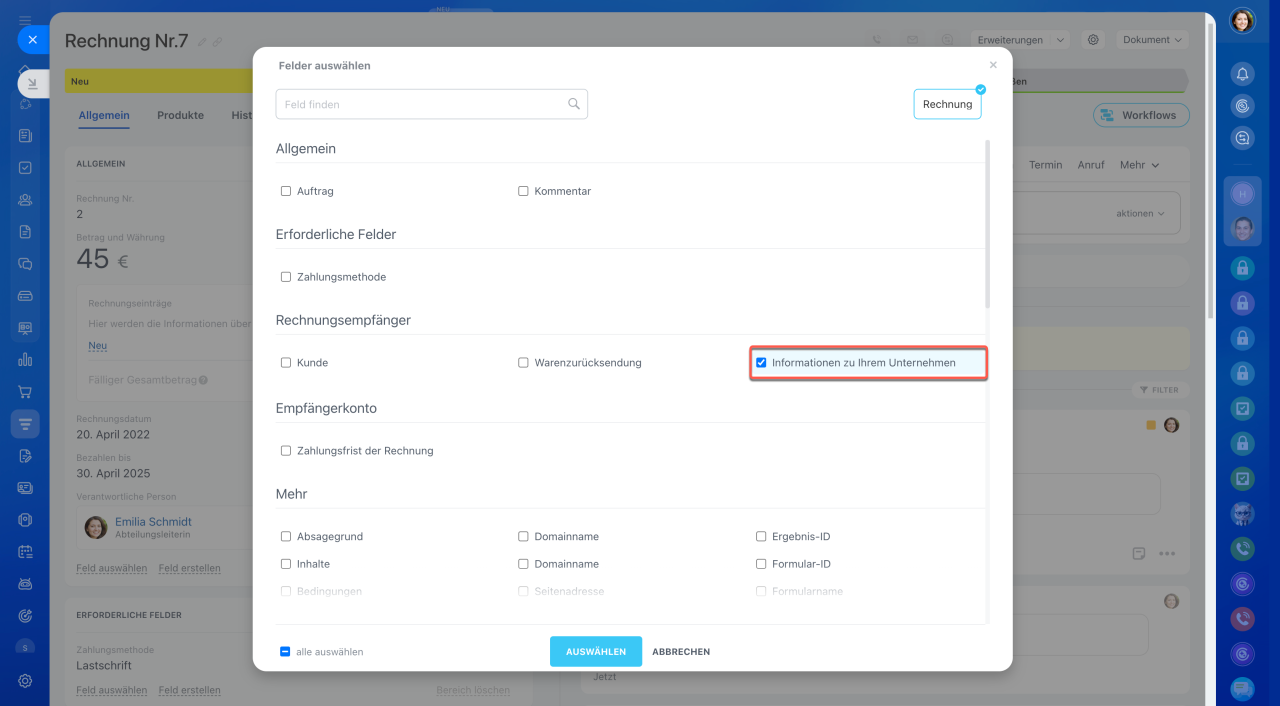Check the Formular-ID checkbox

pyautogui.click(x=761, y=564)
